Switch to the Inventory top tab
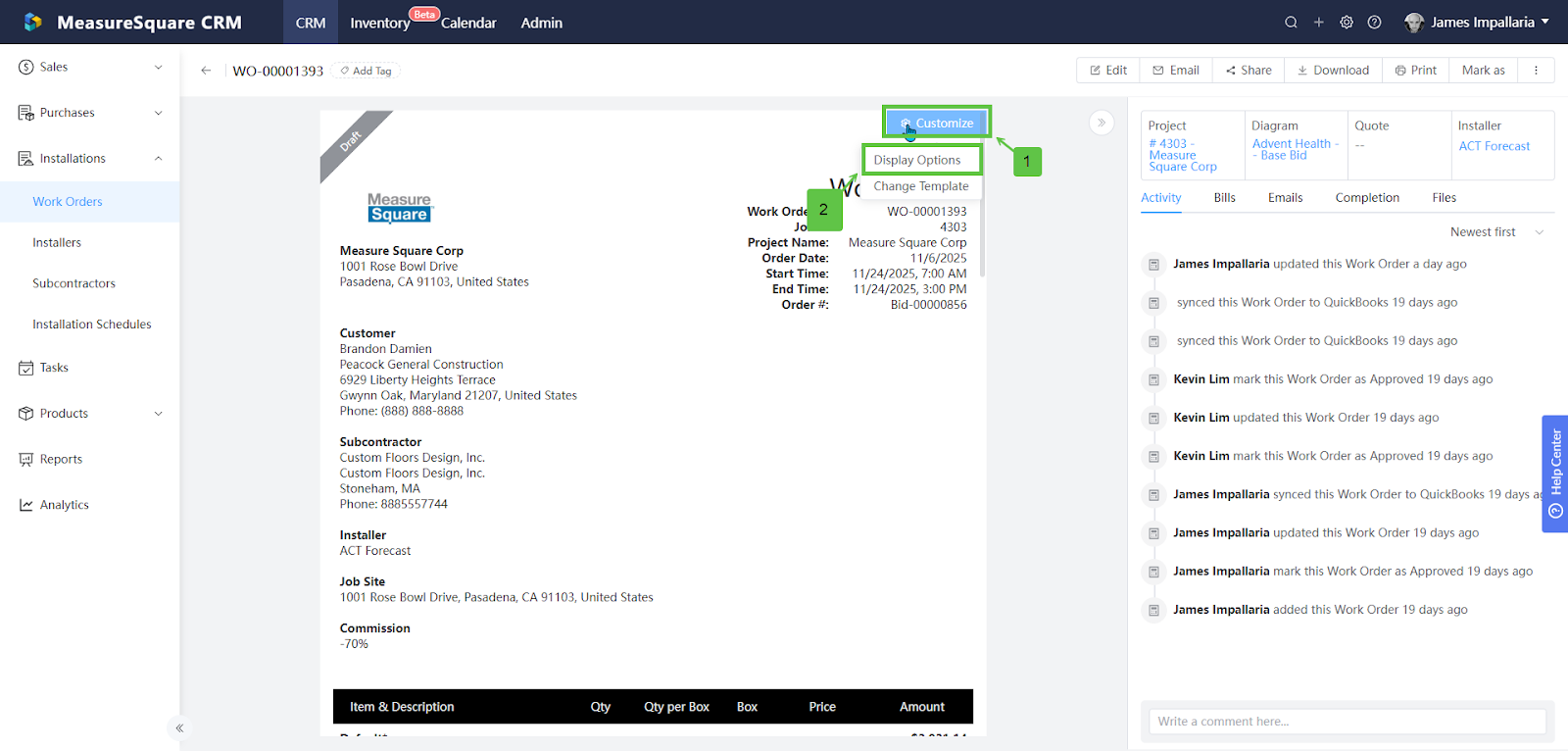The image size is (1568, 751). 380,23
